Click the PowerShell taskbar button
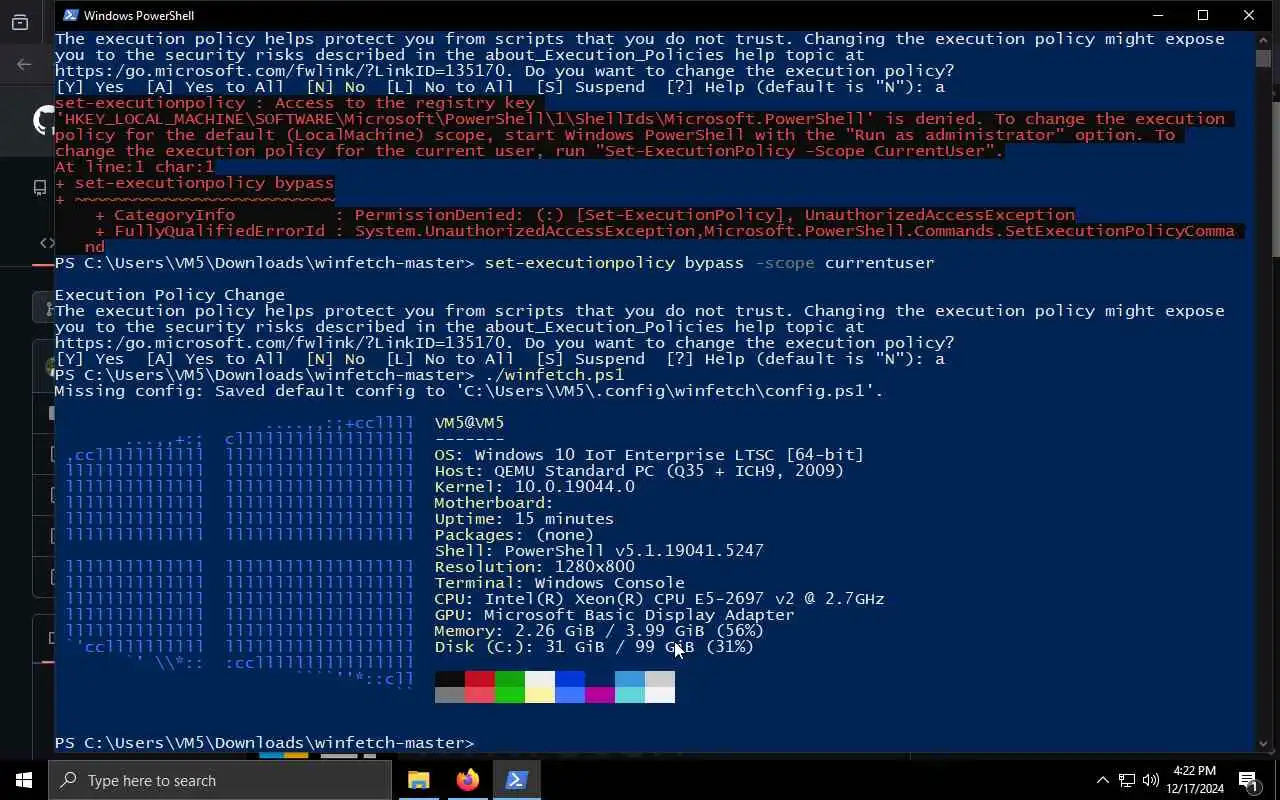The image size is (1280, 800). point(516,780)
